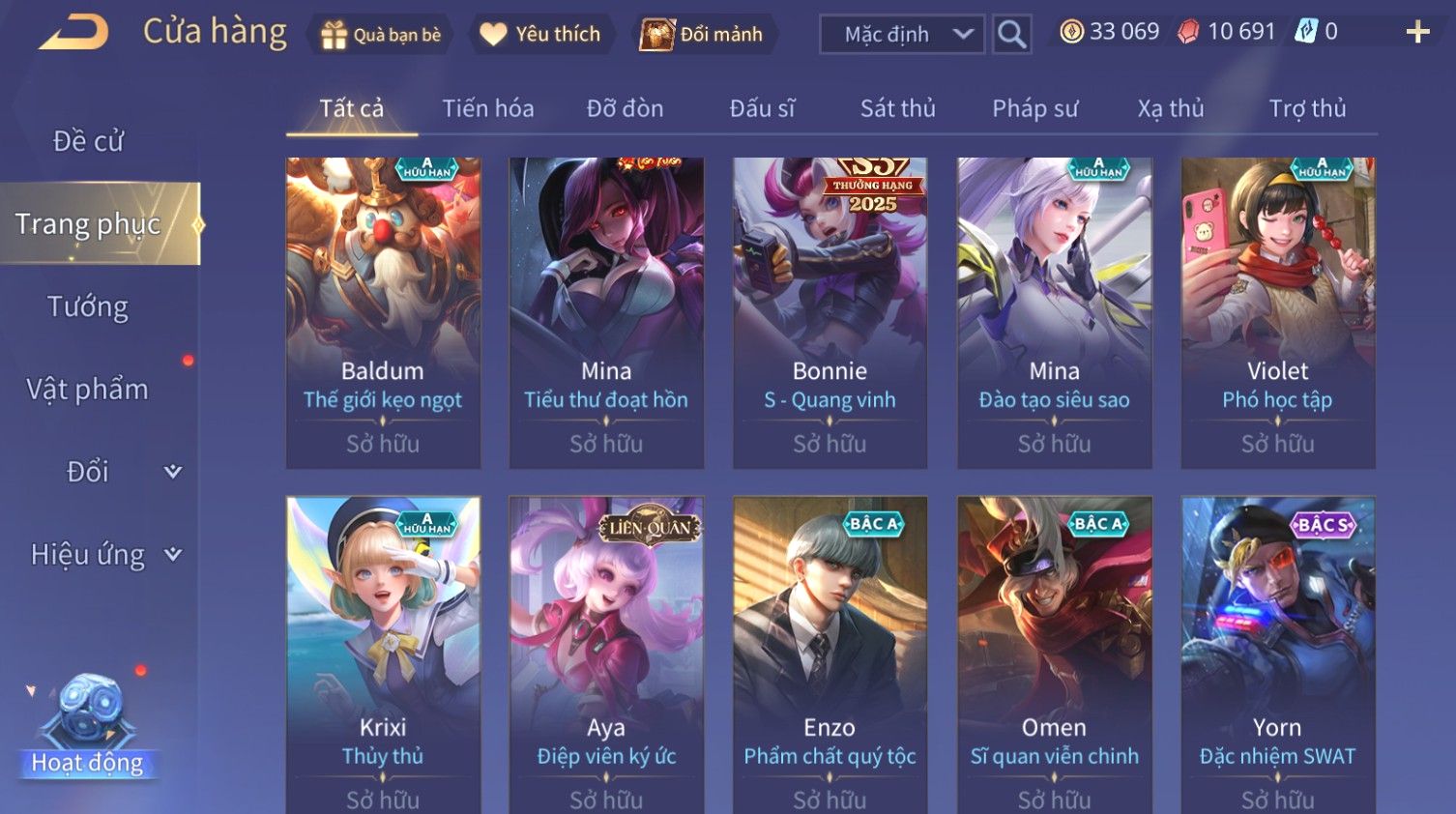1456x814 pixels.
Task: Click the back arrow icon
Action: (x=73, y=33)
